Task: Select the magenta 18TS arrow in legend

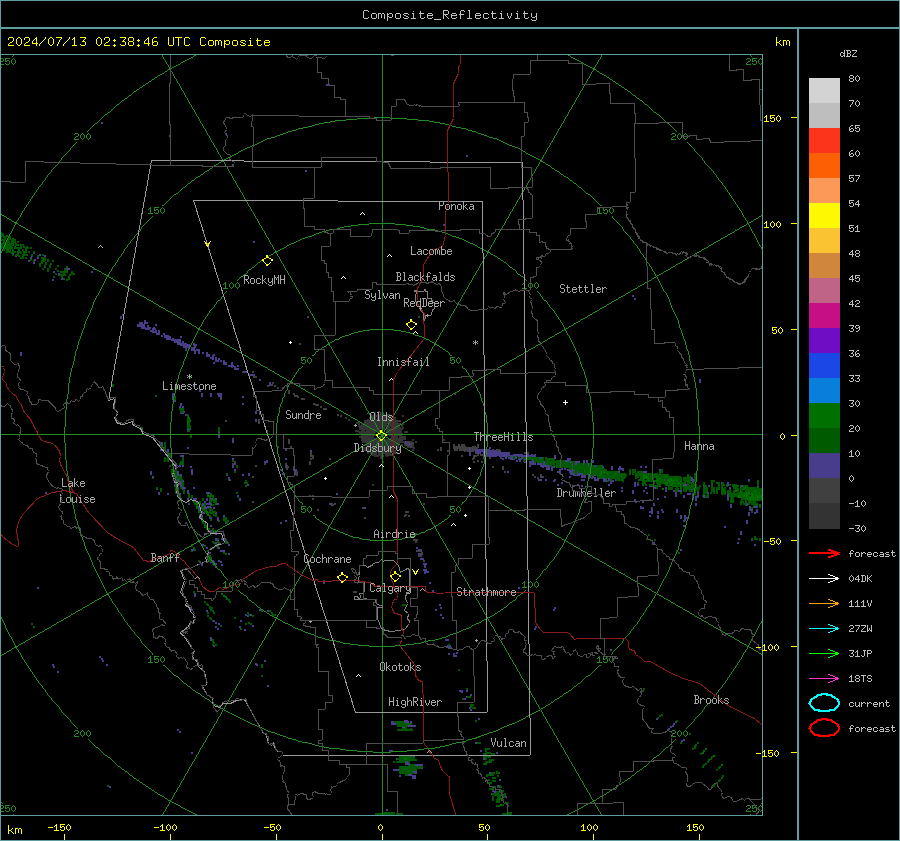Action: click(824, 679)
